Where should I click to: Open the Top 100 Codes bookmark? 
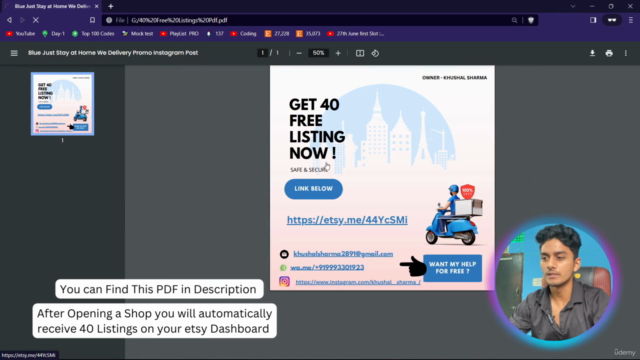[93, 33]
